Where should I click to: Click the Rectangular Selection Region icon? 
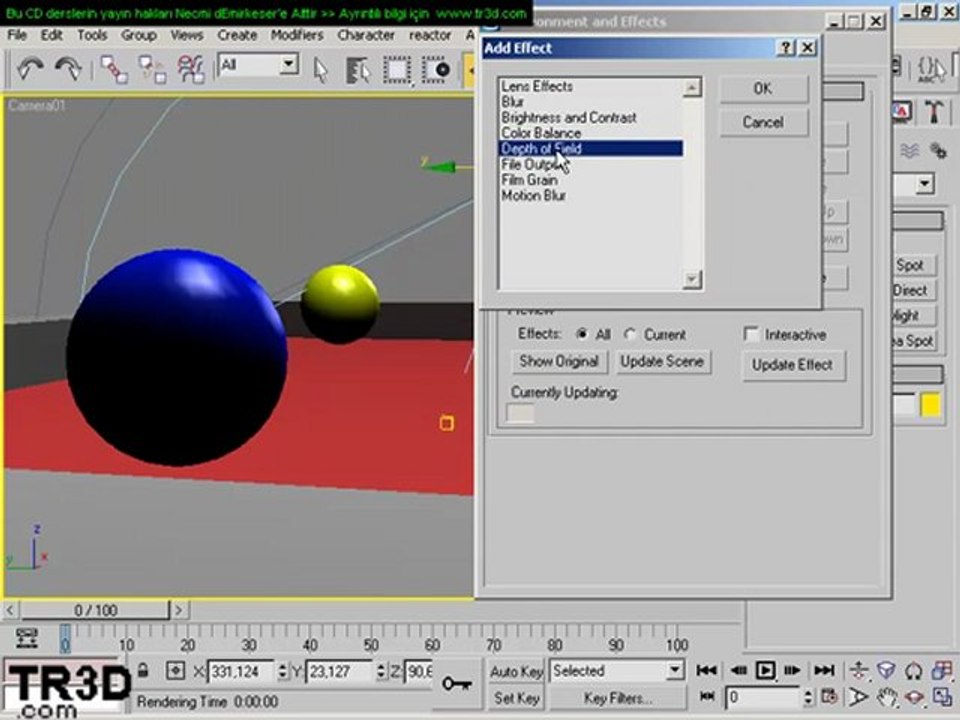[x=397, y=70]
